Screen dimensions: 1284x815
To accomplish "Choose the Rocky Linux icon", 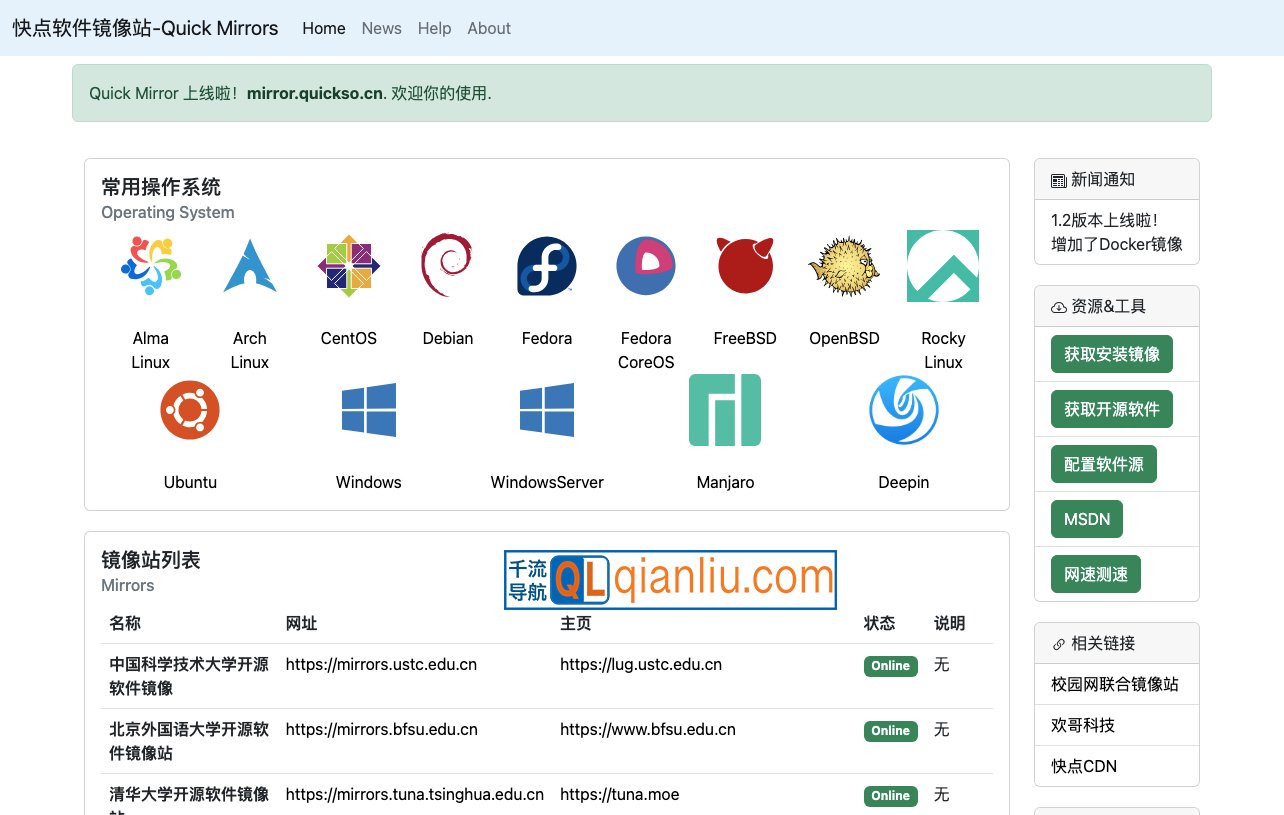I will 943,266.
